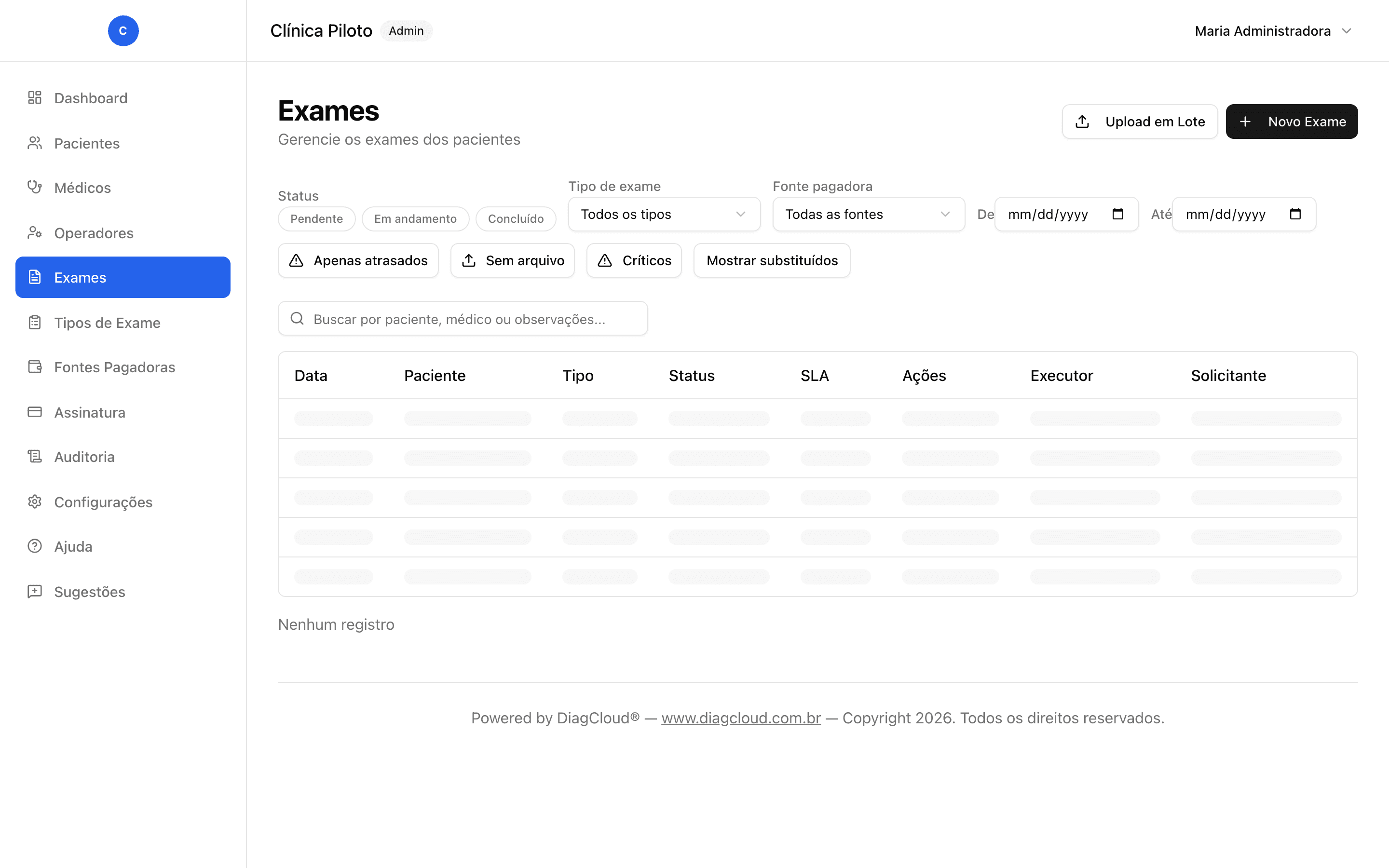This screenshot has height=868, width=1389.
Task: Click the Fontes Pagadoras wallet icon
Action: pos(35,367)
